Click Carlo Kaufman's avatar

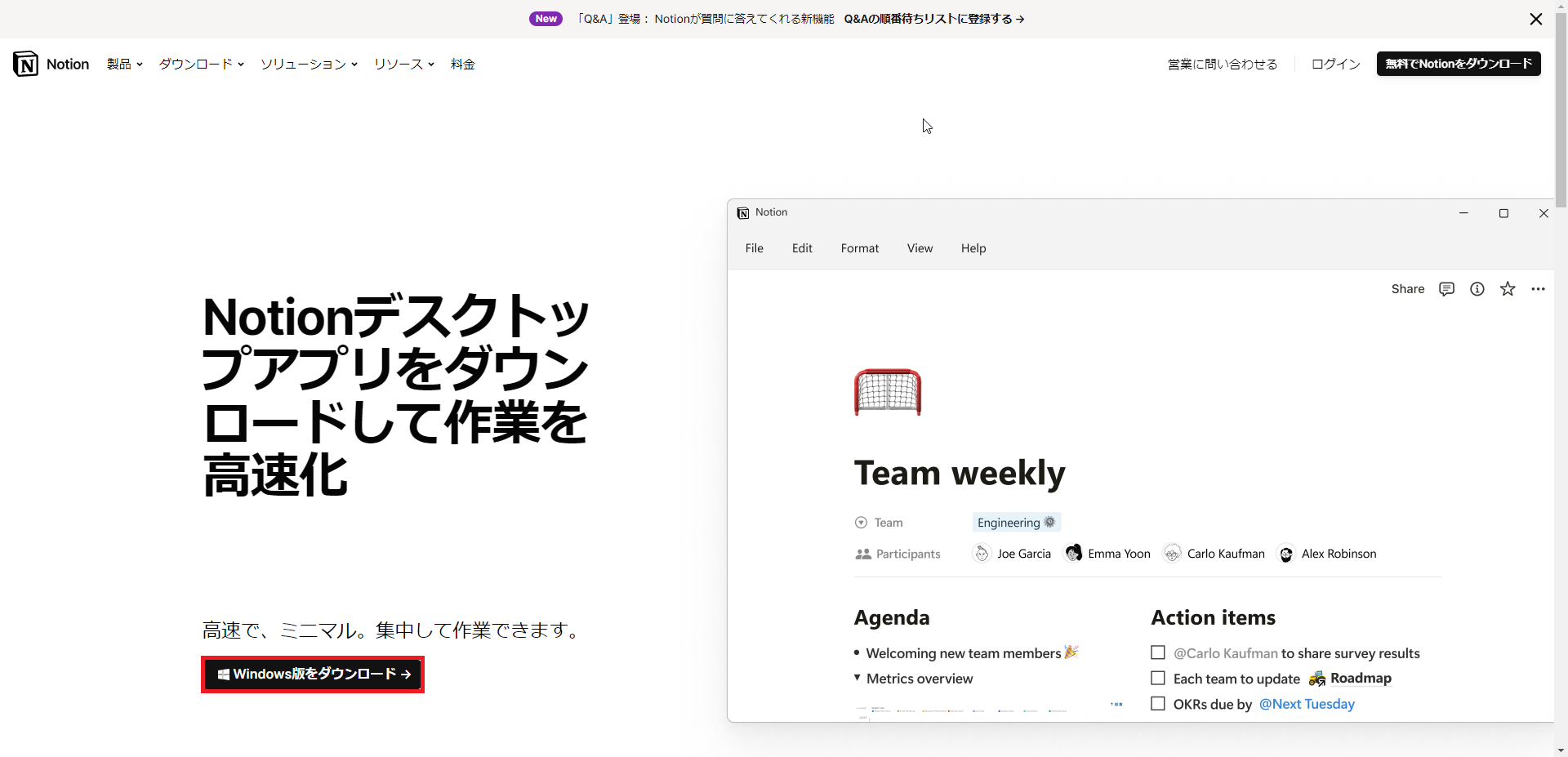pyautogui.click(x=1172, y=554)
